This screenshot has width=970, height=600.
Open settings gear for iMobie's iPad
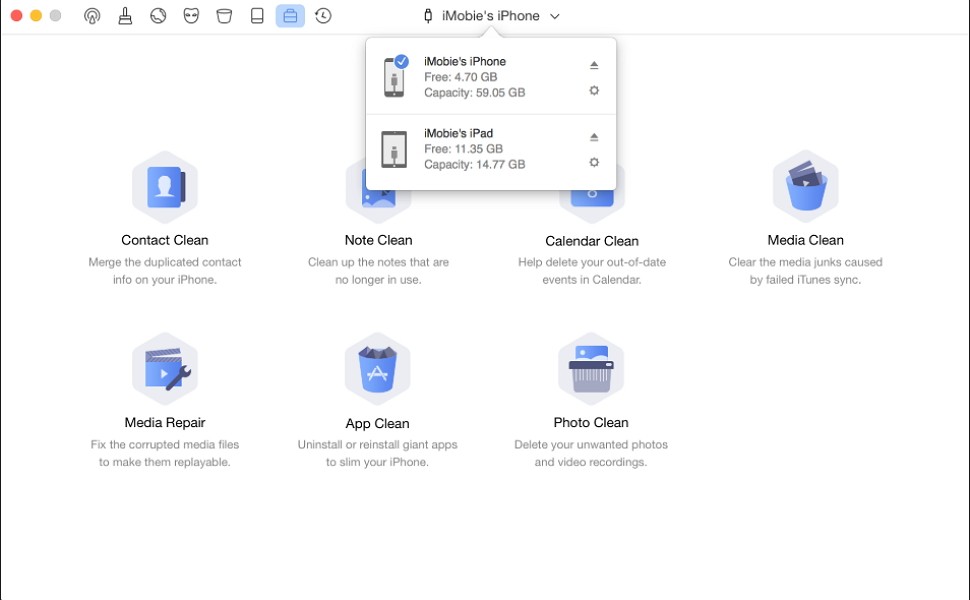[x=594, y=162]
